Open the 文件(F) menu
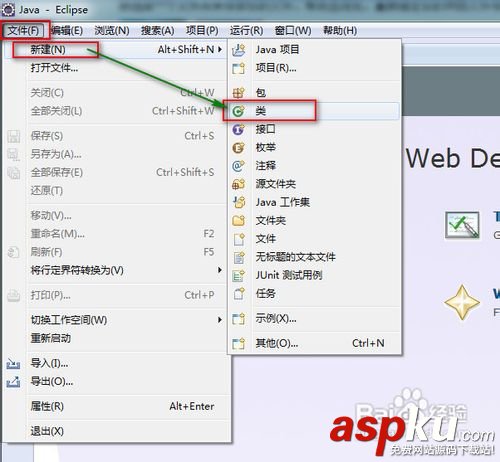 click(24, 31)
